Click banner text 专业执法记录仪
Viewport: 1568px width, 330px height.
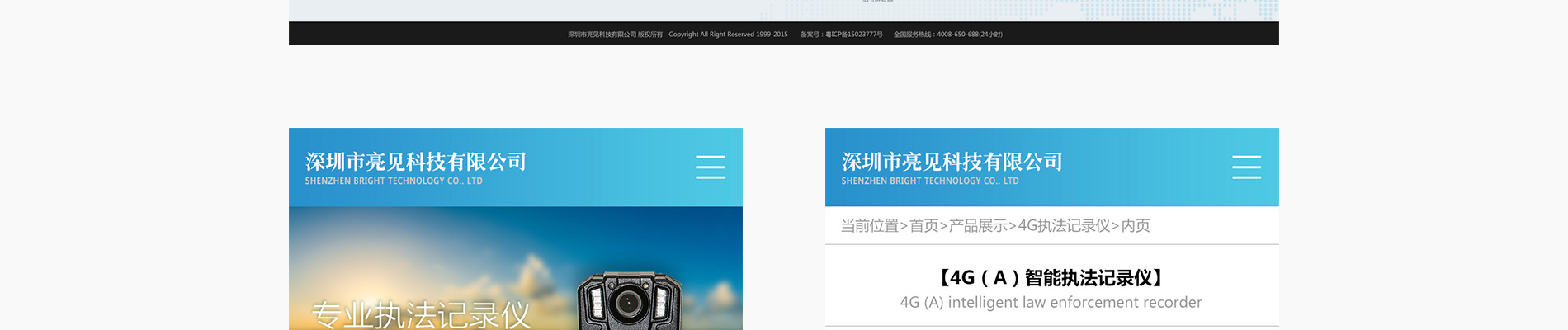coord(421,315)
